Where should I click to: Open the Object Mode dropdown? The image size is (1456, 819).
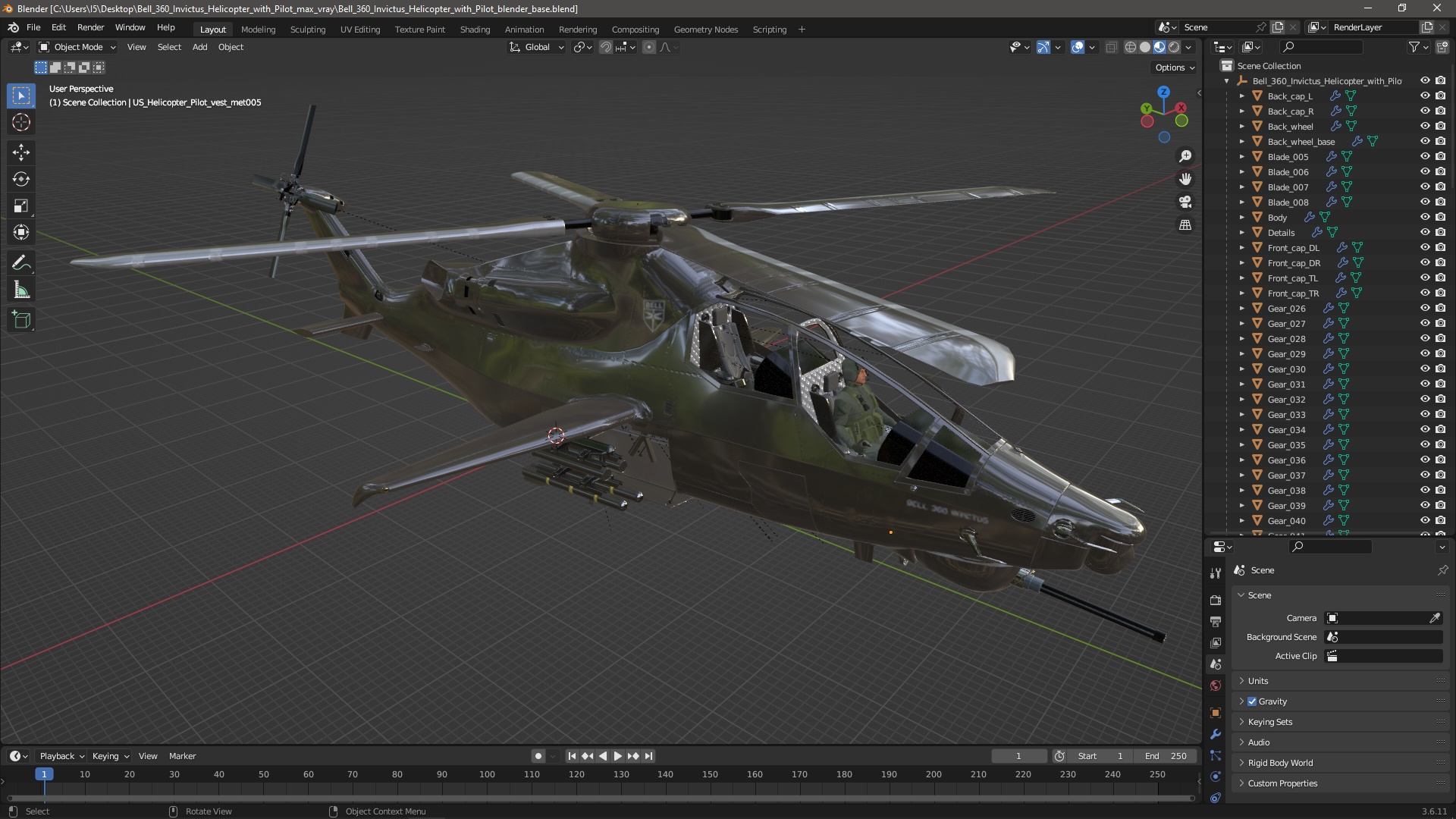tap(77, 47)
